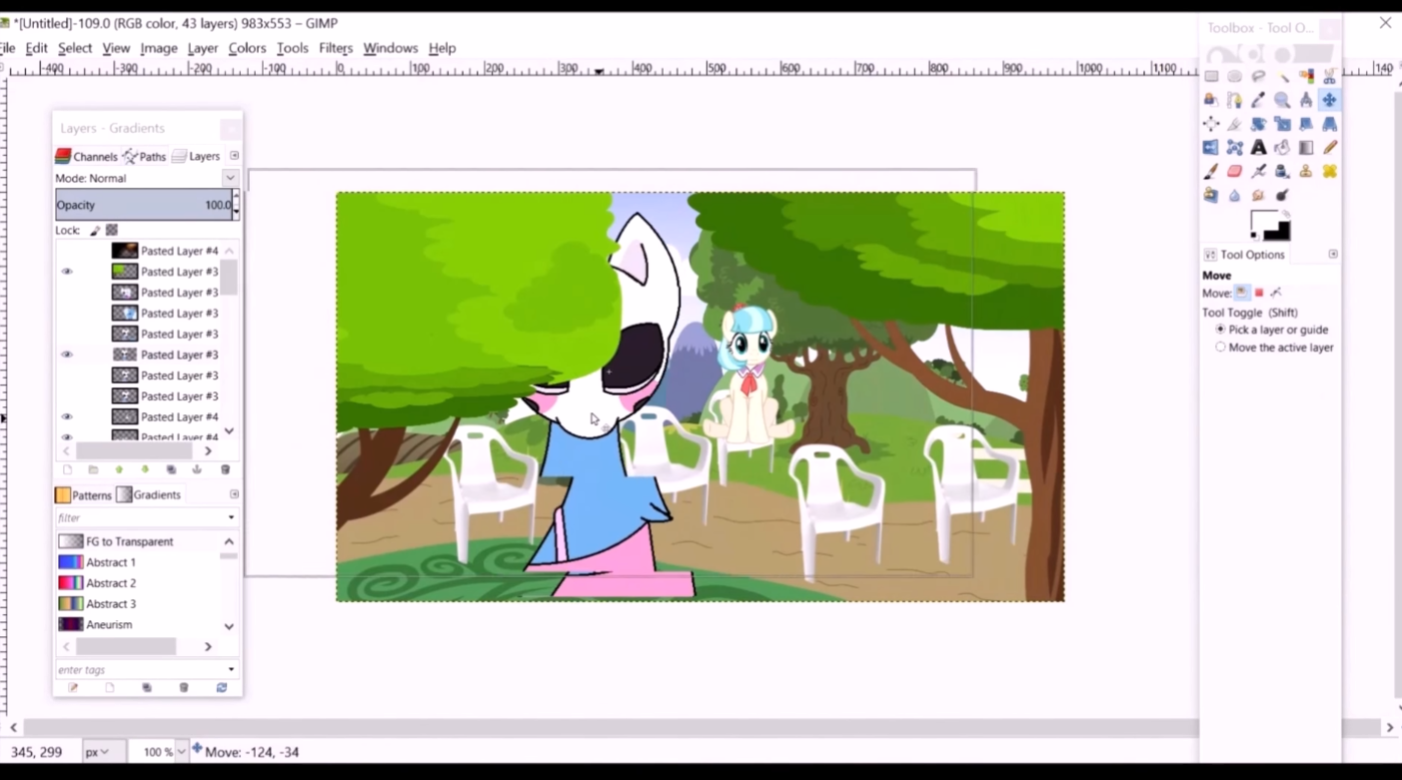Switch to the Channels tab

[x=87, y=156]
